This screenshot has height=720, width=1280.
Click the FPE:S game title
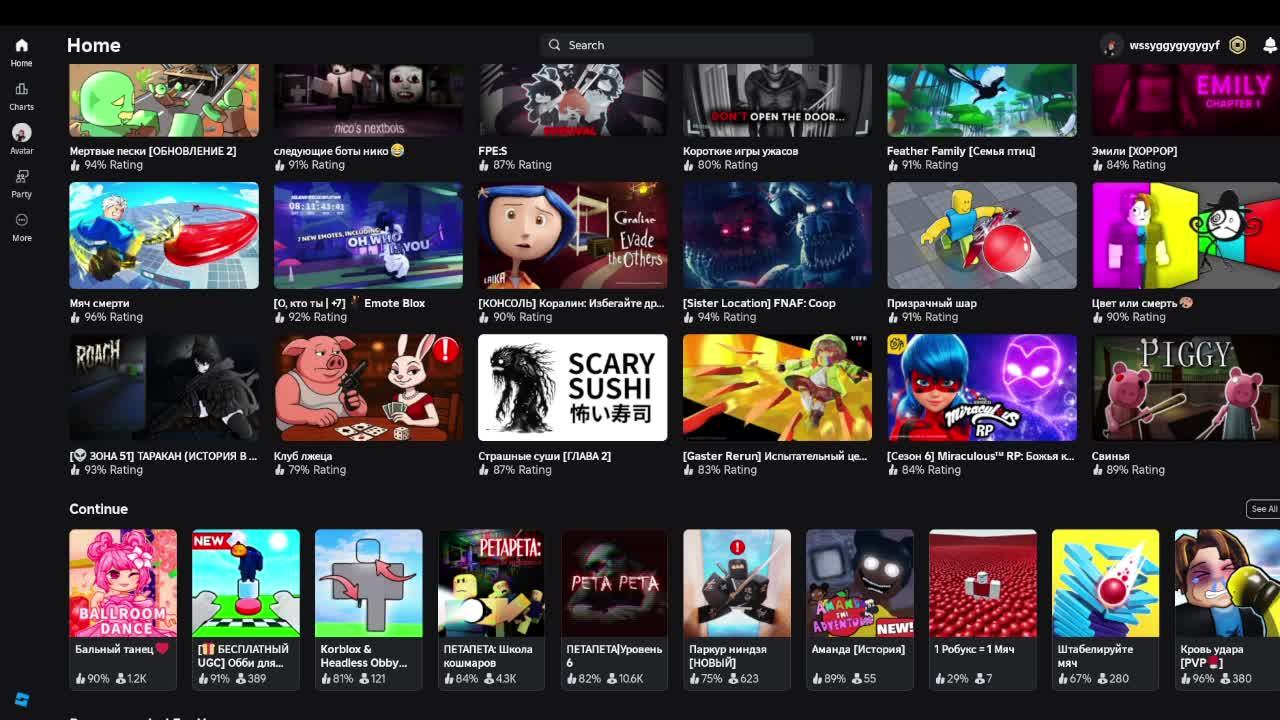click(493, 151)
